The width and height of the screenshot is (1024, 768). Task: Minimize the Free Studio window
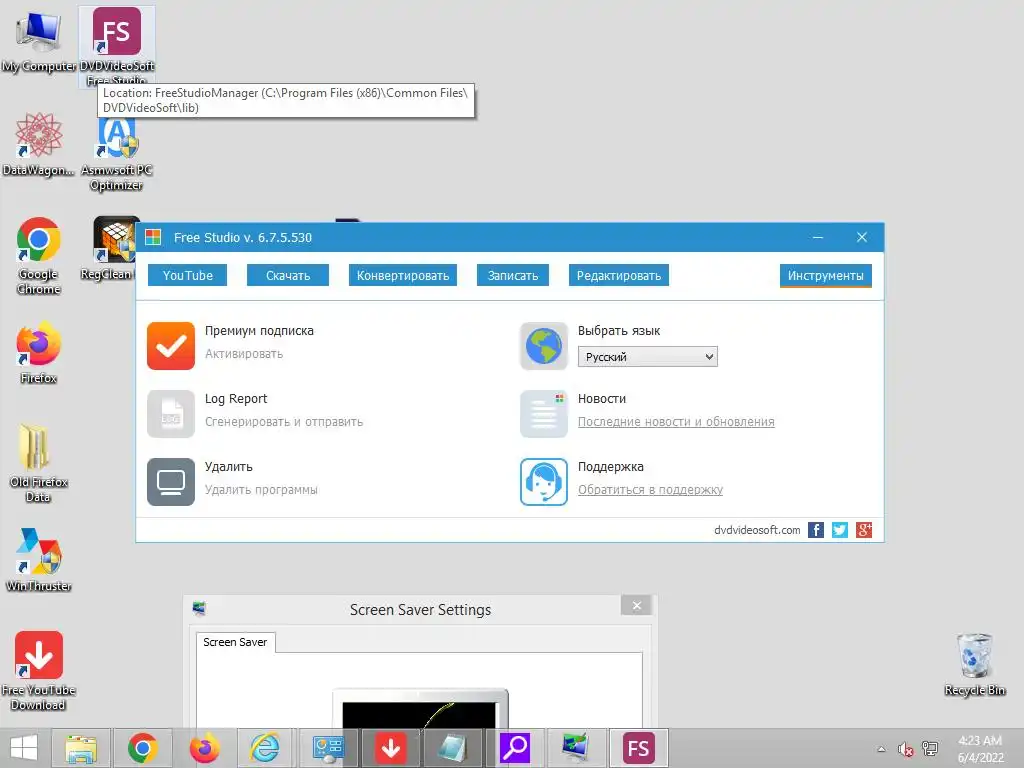pyautogui.click(x=818, y=237)
